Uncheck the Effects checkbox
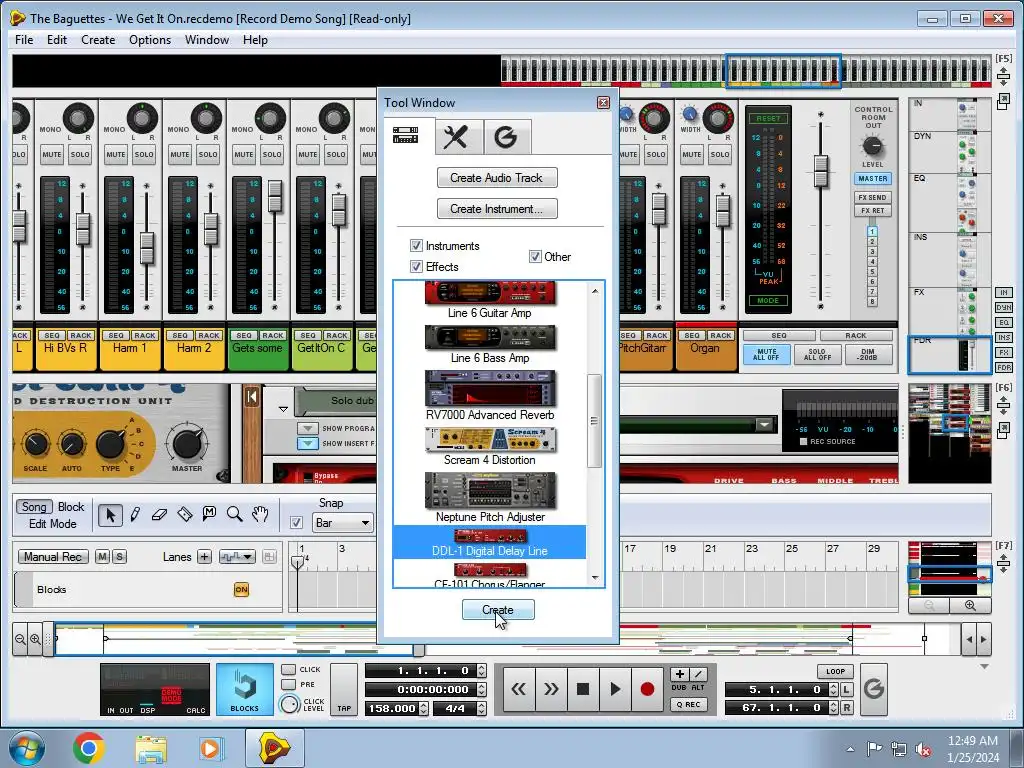 click(416, 266)
